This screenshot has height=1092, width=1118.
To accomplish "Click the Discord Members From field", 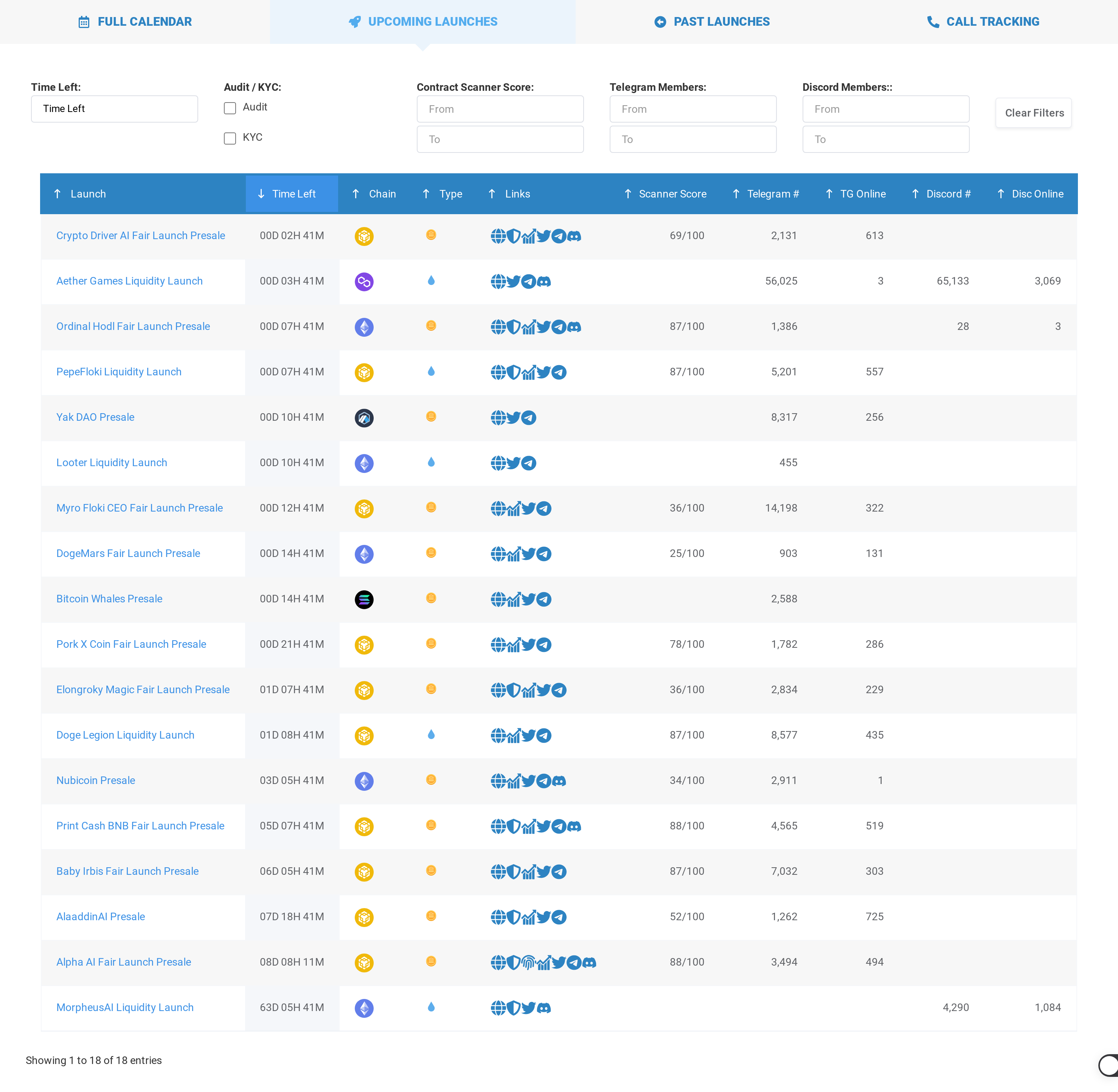I will tap(886, 109).
